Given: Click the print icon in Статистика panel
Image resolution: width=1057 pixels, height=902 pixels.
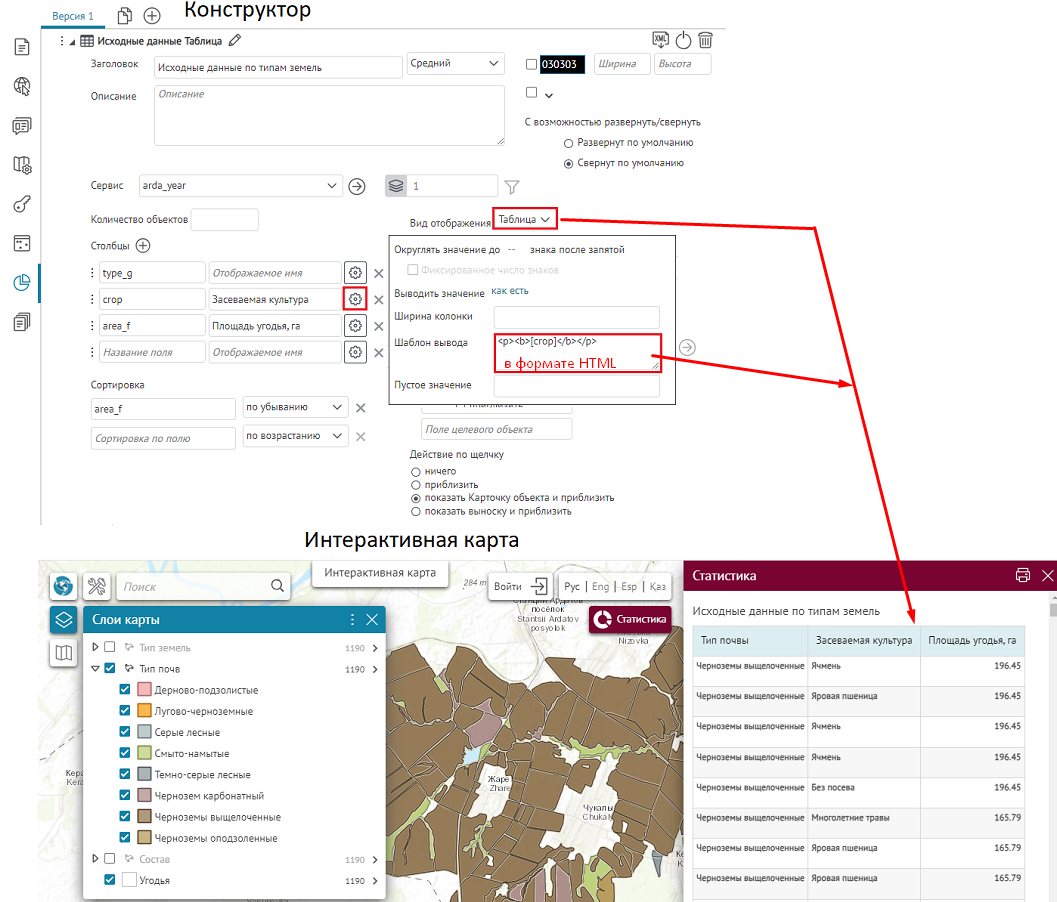Looking at the screenshot, I should (x=1022, y=575).
